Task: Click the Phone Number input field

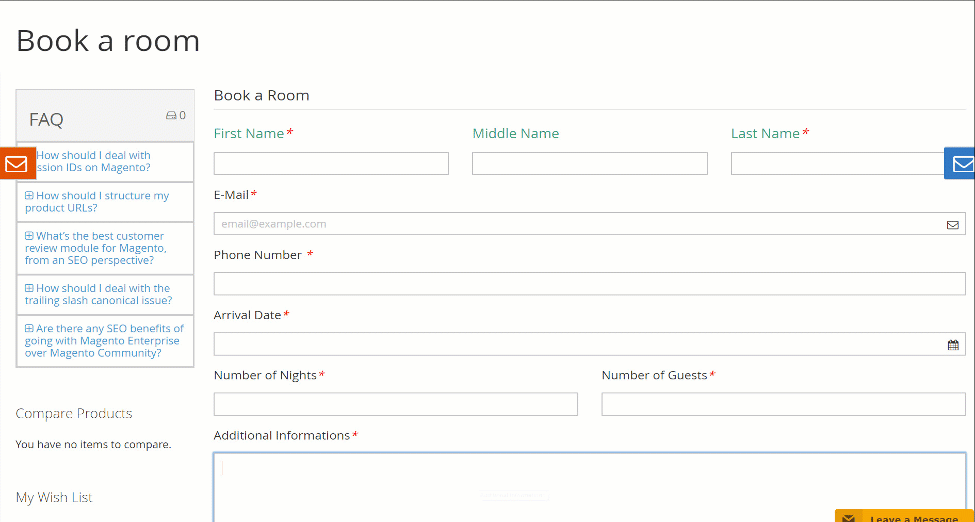Action: tap(589, 284)
